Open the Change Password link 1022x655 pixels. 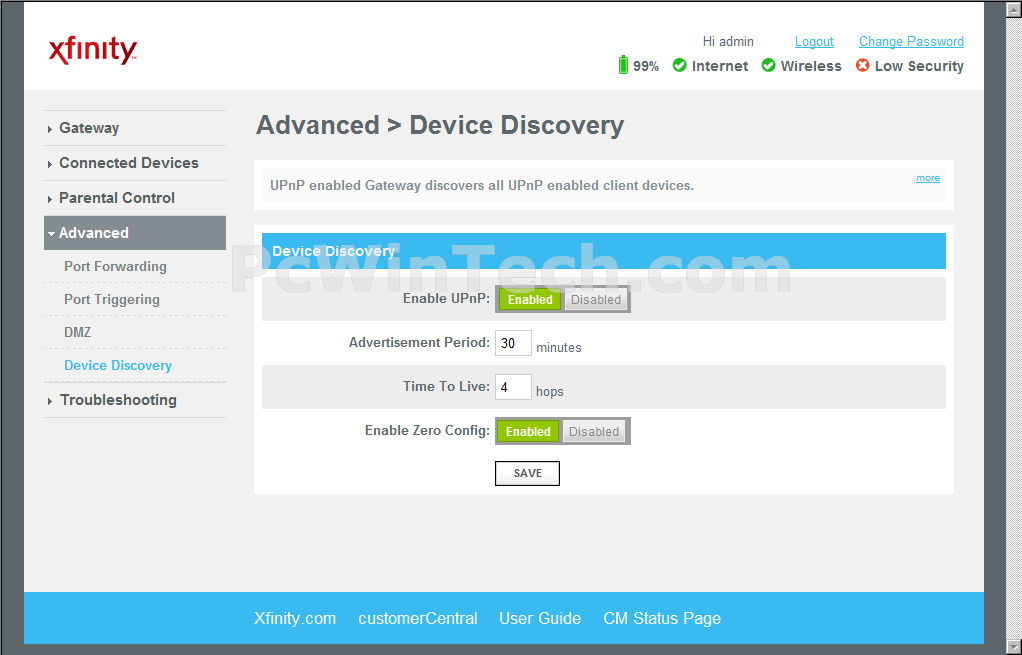[911, 42]
